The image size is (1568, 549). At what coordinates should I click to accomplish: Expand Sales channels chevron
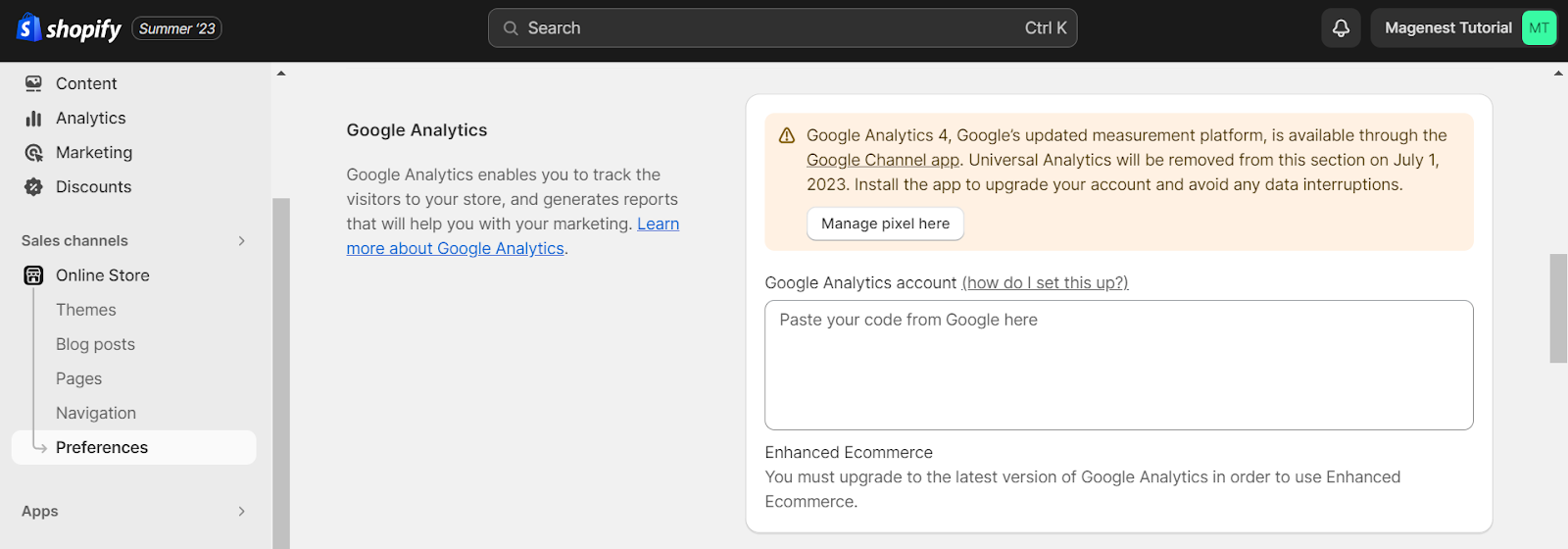pos(241,241)
